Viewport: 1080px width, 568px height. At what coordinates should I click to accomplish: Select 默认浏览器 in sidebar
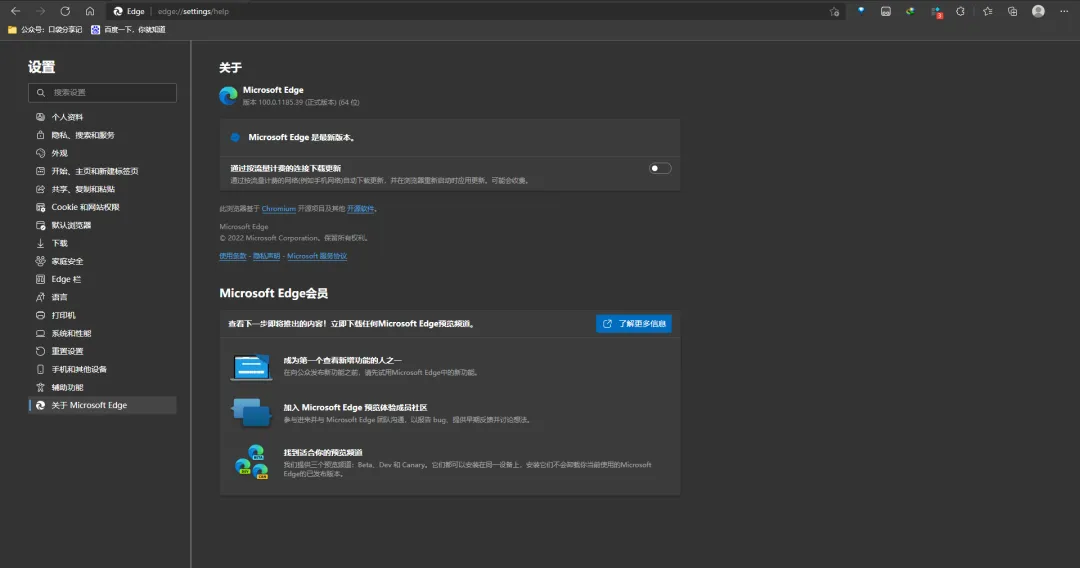tap(102, 225)
